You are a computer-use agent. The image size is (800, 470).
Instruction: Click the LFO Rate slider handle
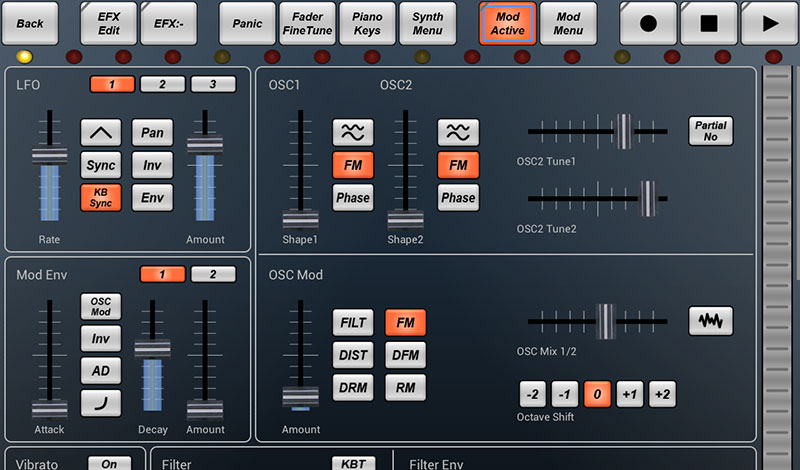coord(49,155)
